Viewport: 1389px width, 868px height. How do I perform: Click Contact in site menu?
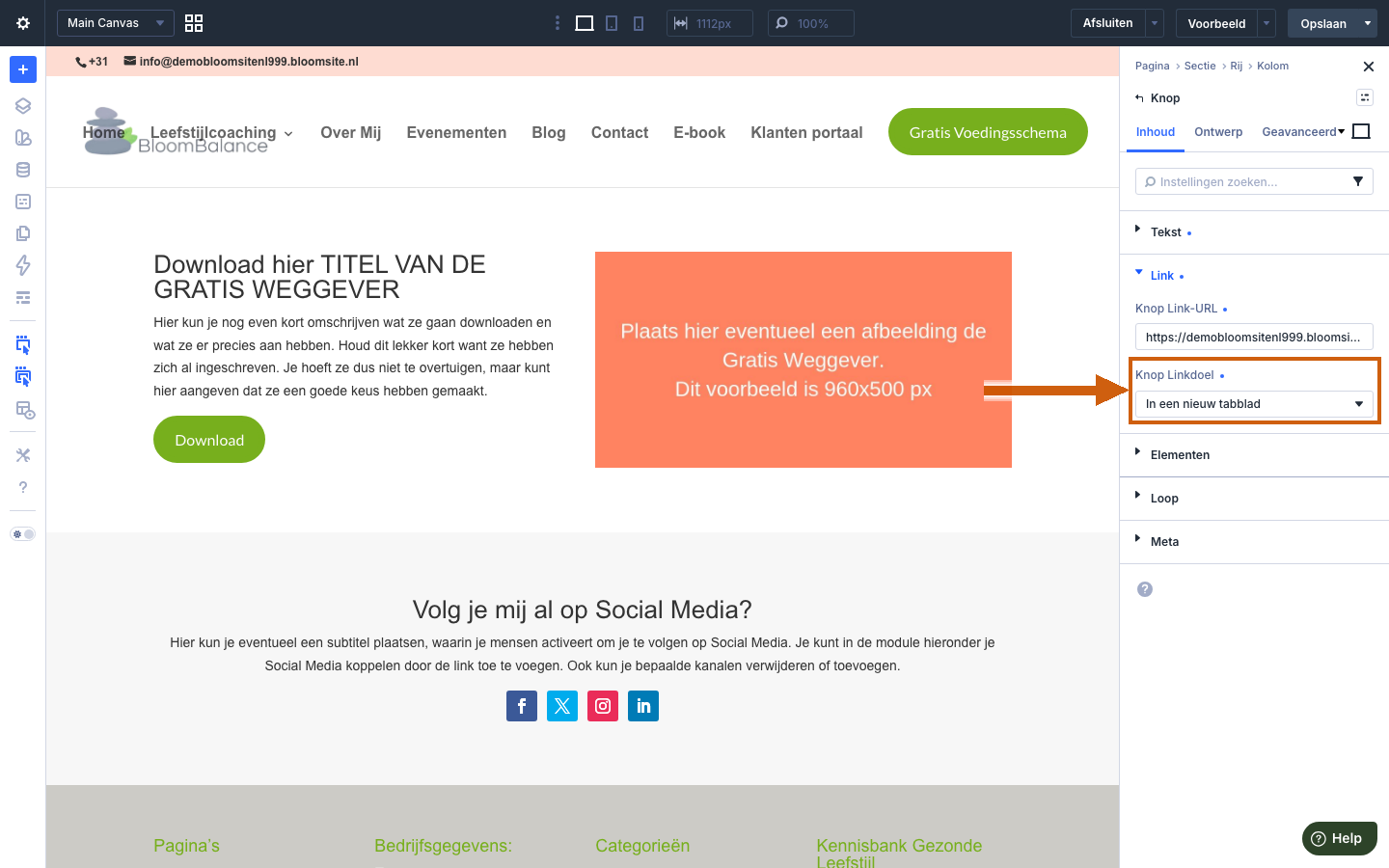click(x=619, y=133)
